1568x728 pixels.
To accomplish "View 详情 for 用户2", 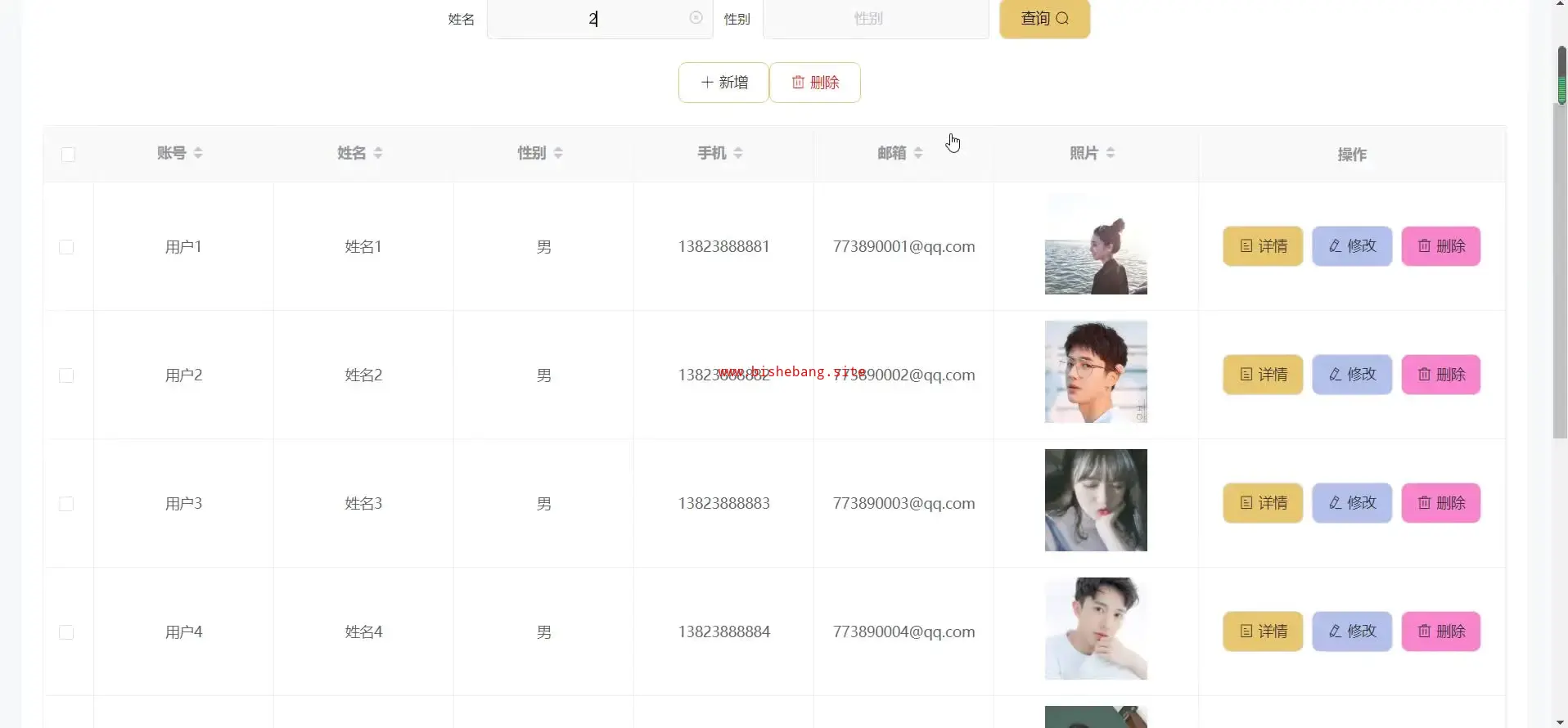I will coord(1263,375).
